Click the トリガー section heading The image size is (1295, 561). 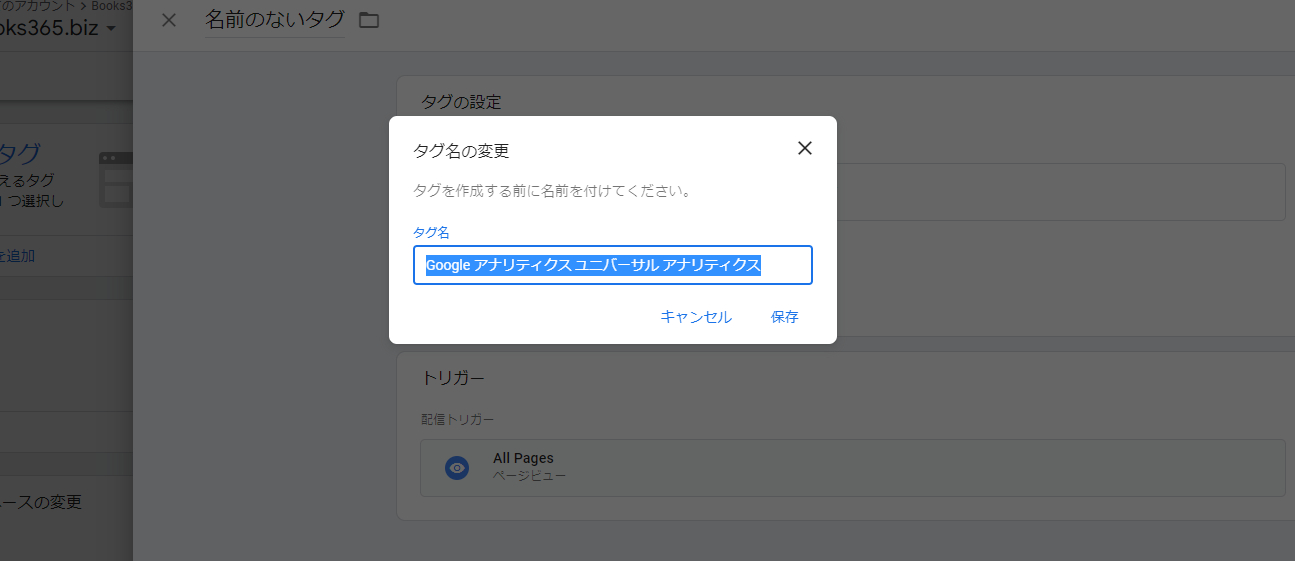point(453,378)
